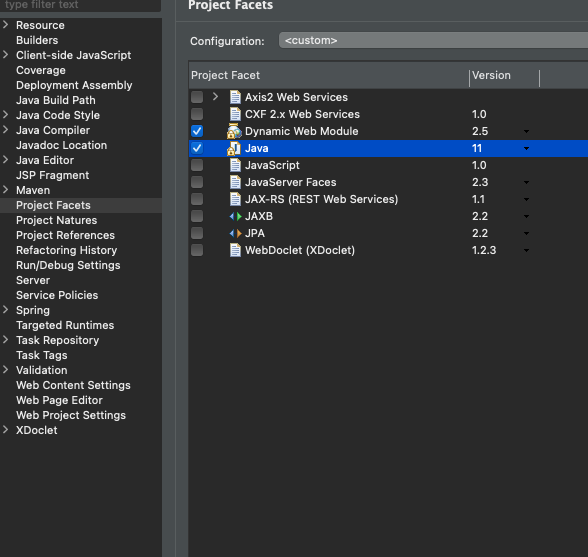Open Web Content Settings page
The height and width of the screenshot is (557, 588).
[x=74, y=385]
